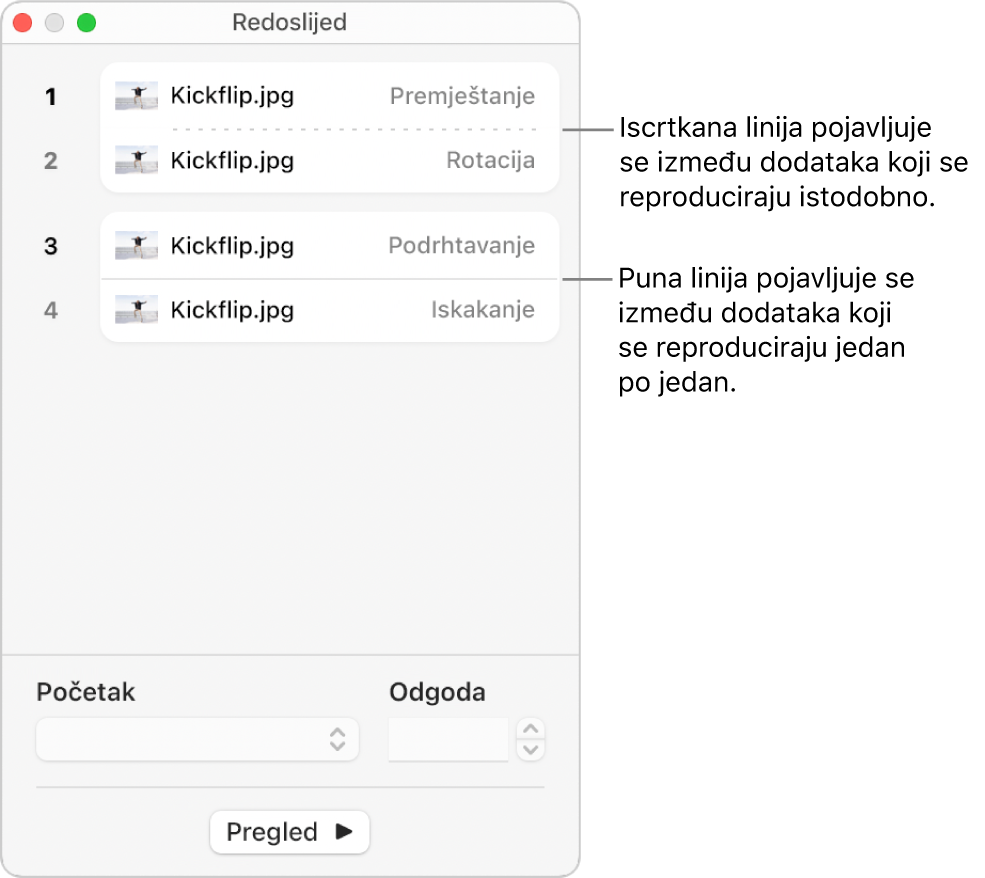Select the Premještanje build row

click(329, 96)
